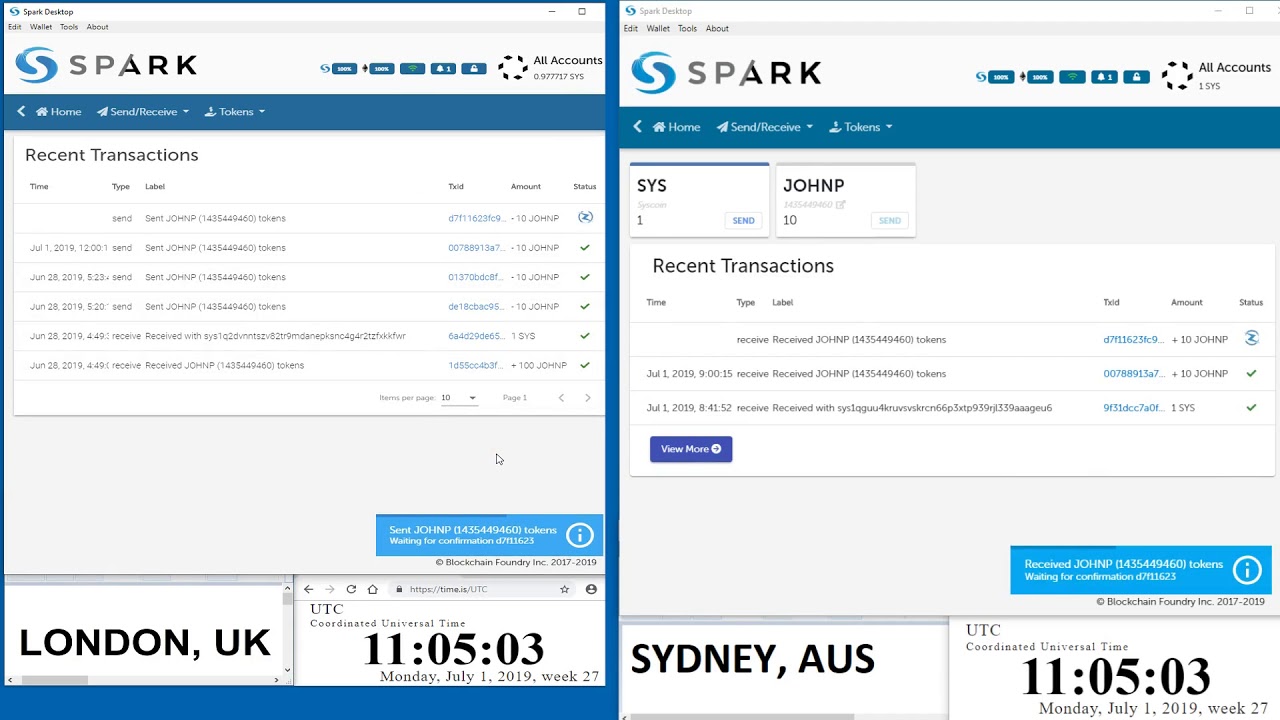Click the 'Jul 1, 2019, 9:00:15' time cell
The width and height of the screenshot is (1280, 720).
[689, 373]
